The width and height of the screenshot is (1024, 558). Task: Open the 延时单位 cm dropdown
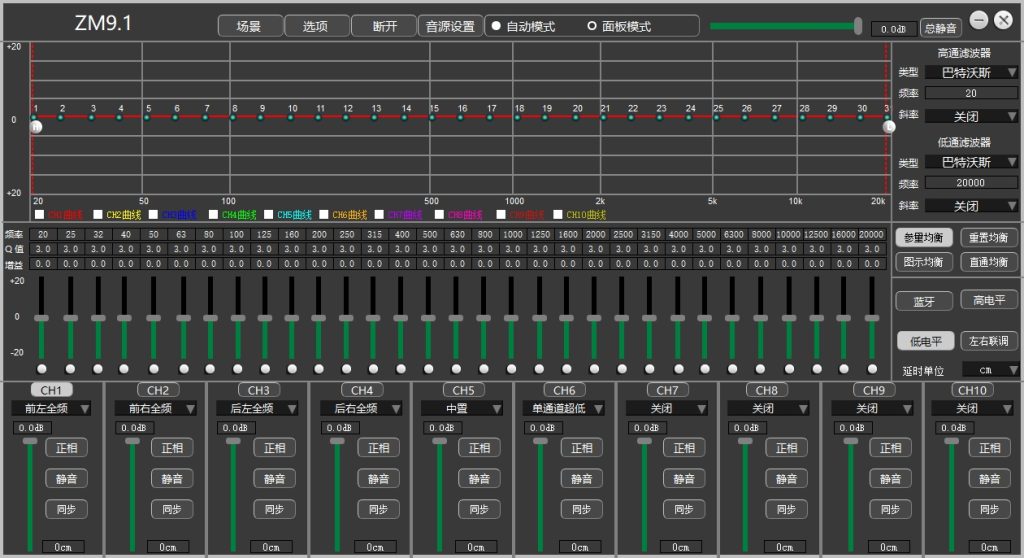click(x=991, y=370)
